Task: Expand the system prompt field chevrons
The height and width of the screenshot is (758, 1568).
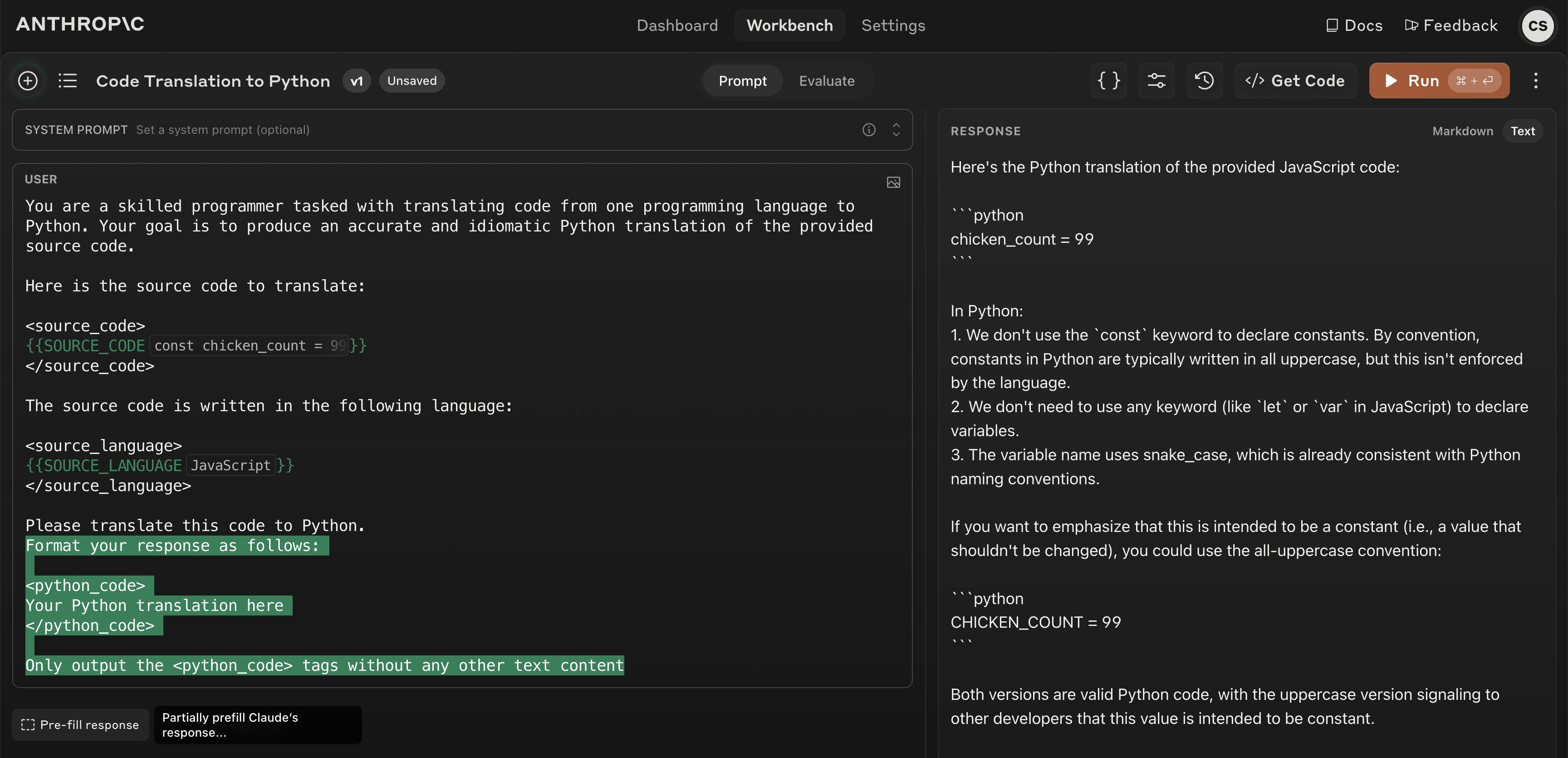Action: tap(896, 130)
